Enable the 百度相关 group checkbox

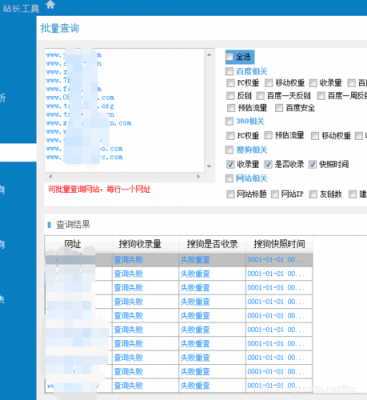229,71
